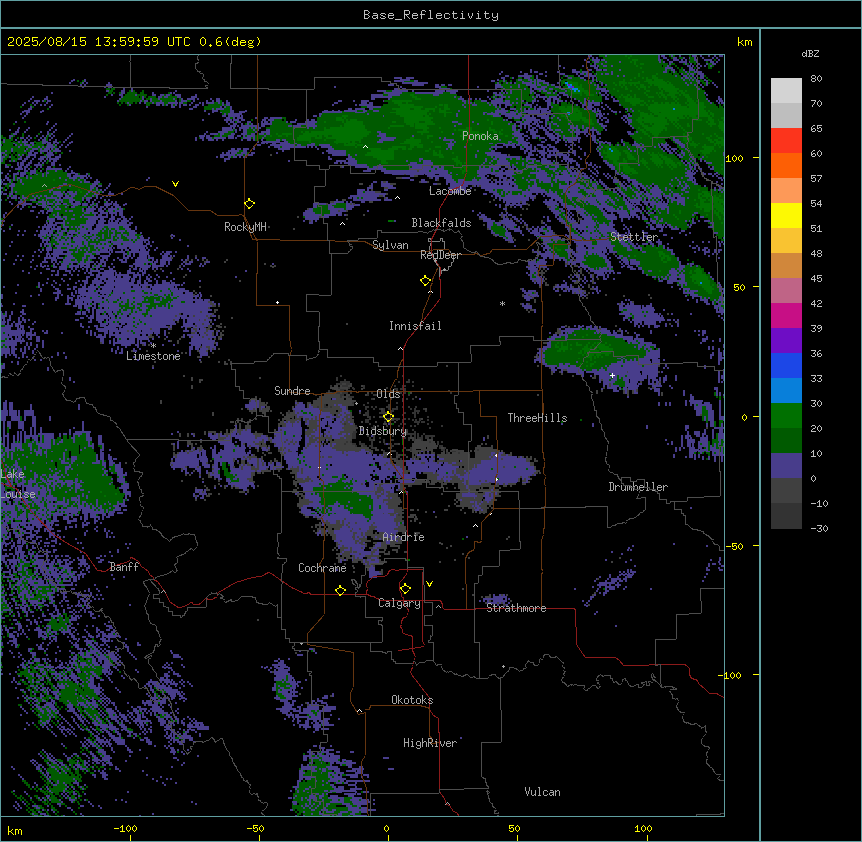The image size is (862, 842).
Task: Pick the bright green 30 dBZ legend swatch
Action: pyautogui.click(x=786, y=416)
